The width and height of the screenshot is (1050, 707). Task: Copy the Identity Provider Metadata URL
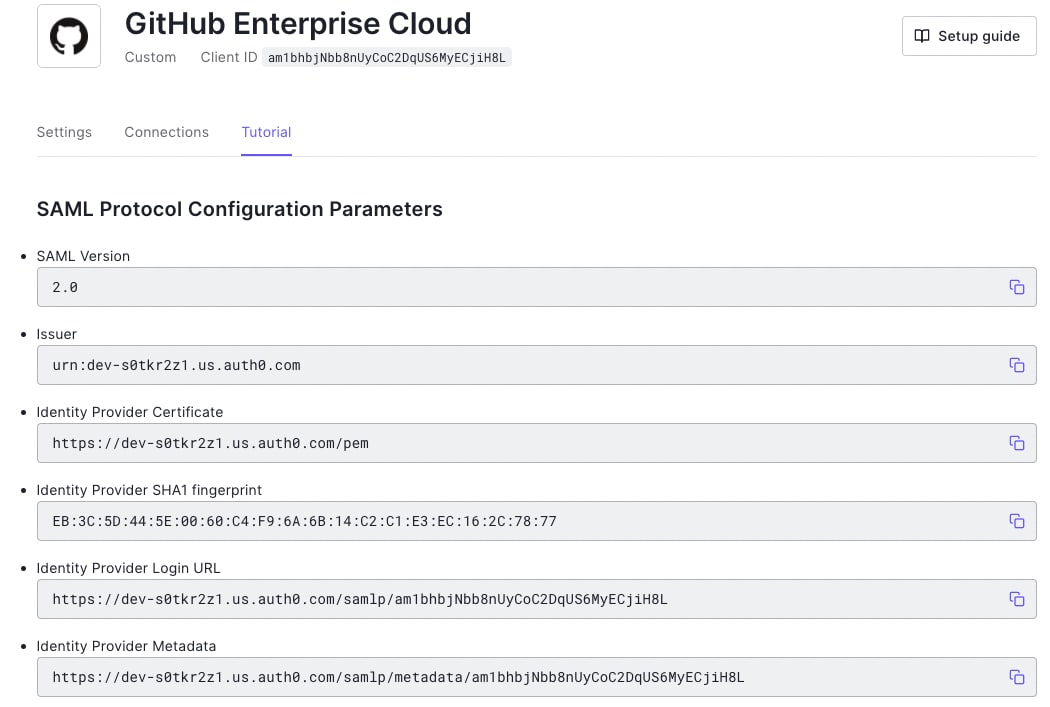[1017, 677]
